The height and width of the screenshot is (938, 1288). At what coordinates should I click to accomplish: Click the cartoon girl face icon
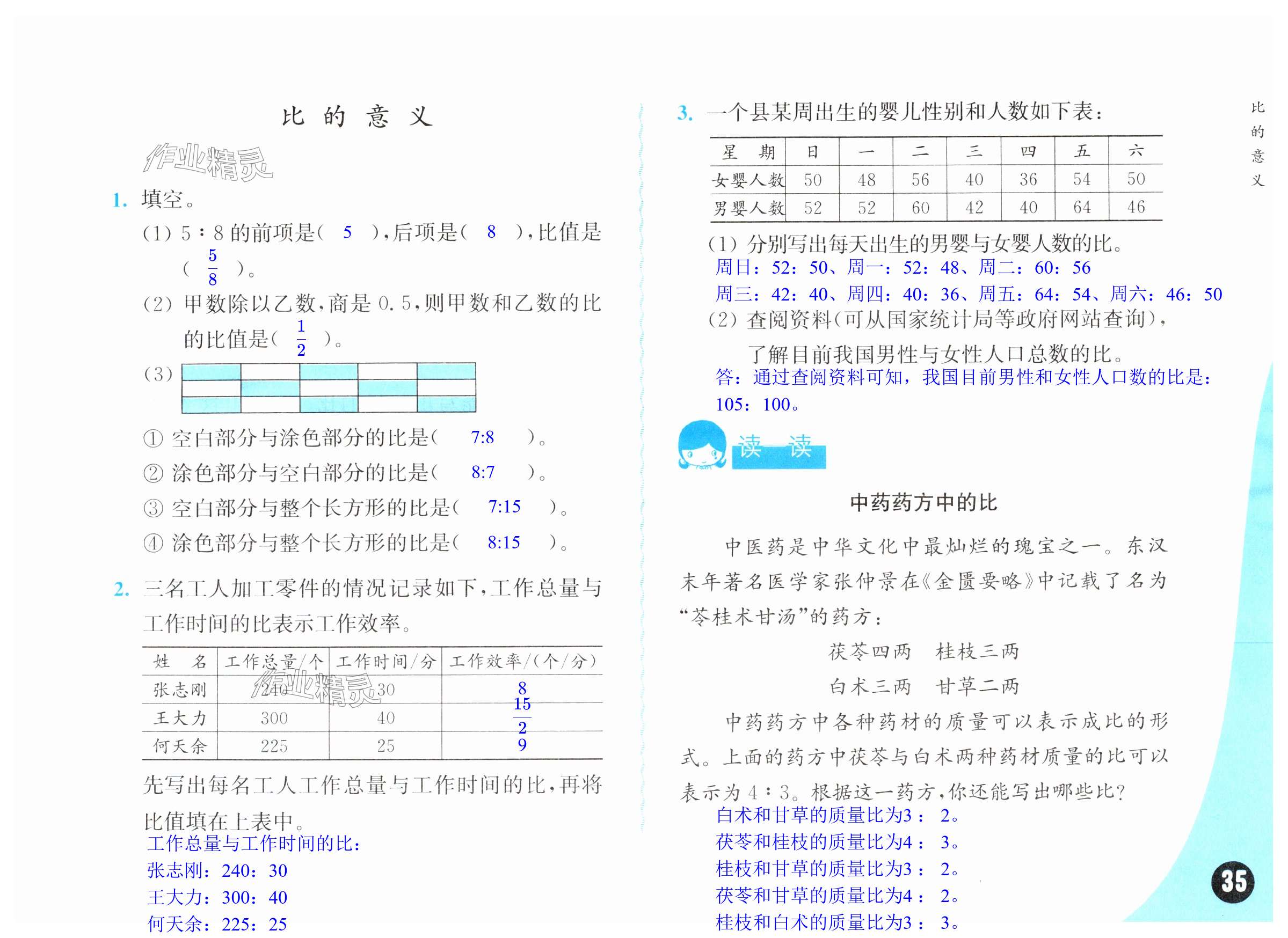[702, 445]
